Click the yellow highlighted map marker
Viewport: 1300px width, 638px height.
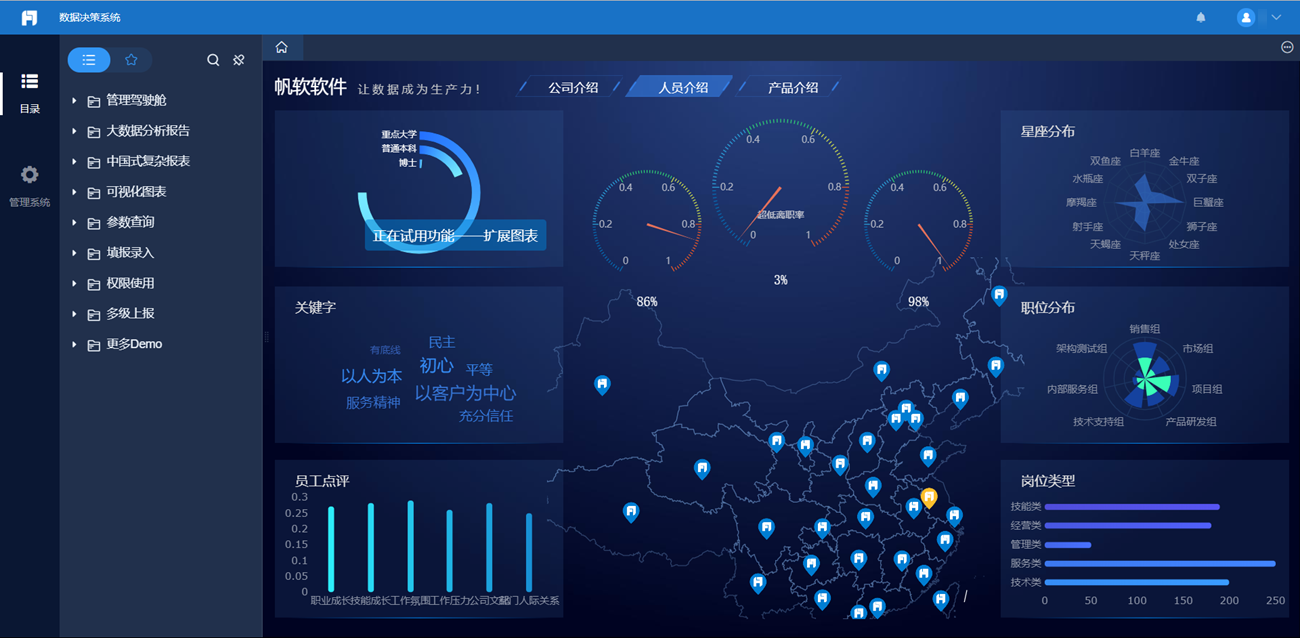[929, 498]
